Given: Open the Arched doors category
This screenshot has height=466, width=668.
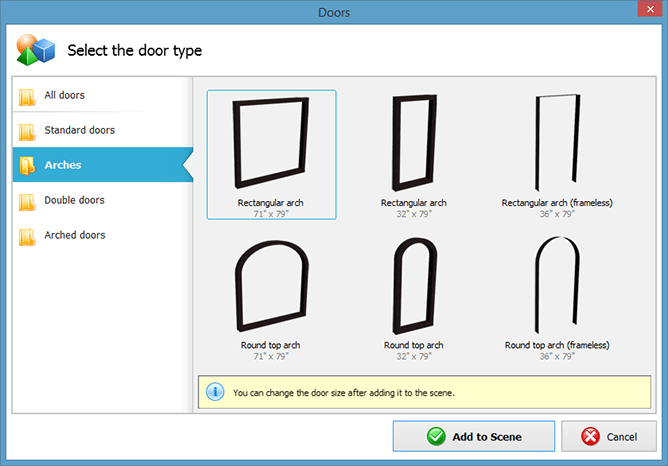Looking at the screenshot, I should pyautogui.click(x=103, y=235).
